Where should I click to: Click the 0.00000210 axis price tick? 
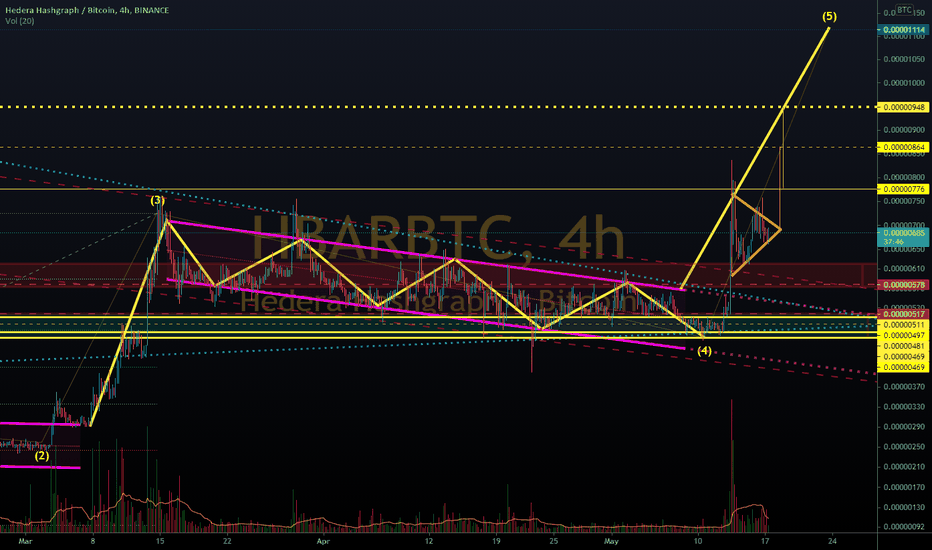[x=903, y=467]
